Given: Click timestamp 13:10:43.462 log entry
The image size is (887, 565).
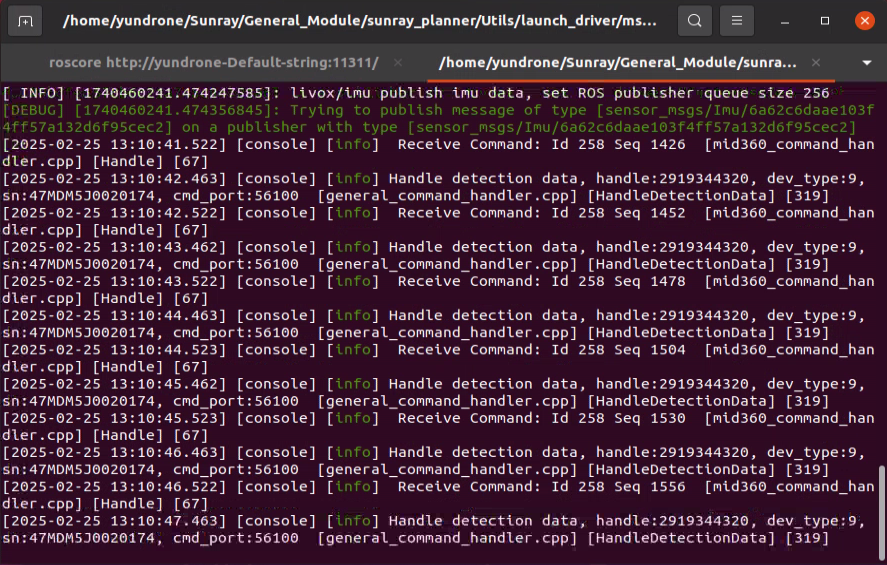Looking at the screenshot, I should click(x=434, y=256).
